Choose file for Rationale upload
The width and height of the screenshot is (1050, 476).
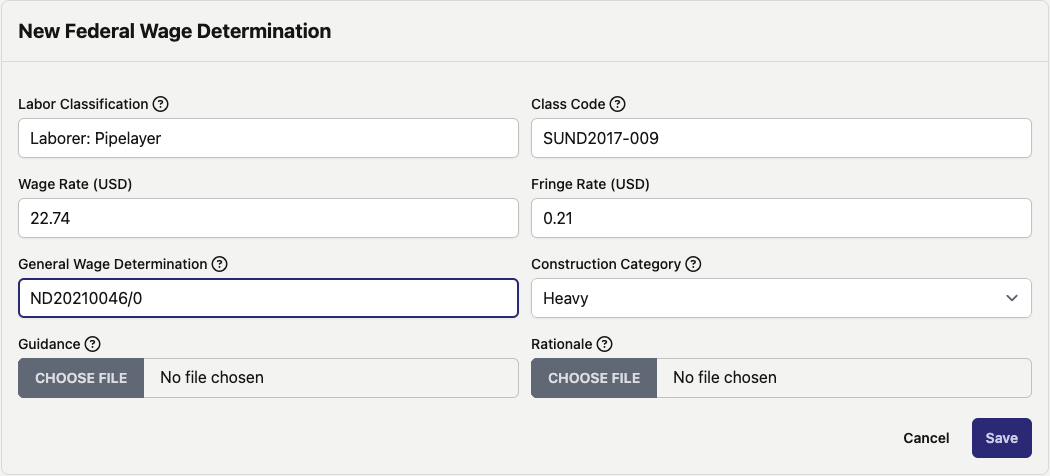coord(594,378)
